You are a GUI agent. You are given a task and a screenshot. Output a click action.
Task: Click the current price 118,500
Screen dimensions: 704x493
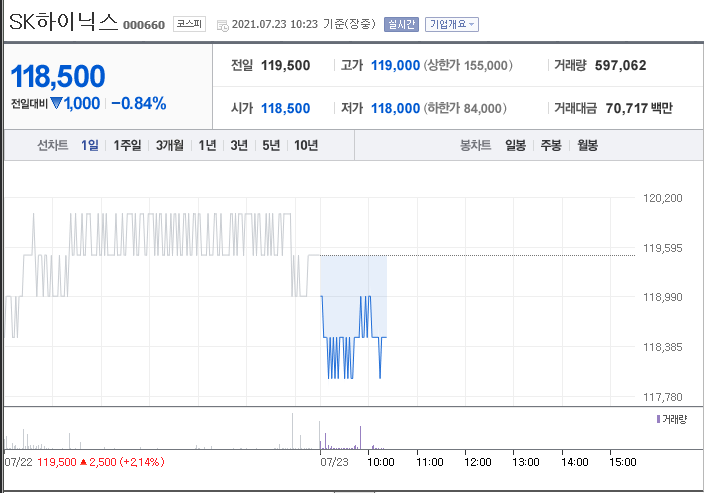(x=58, y=76)
